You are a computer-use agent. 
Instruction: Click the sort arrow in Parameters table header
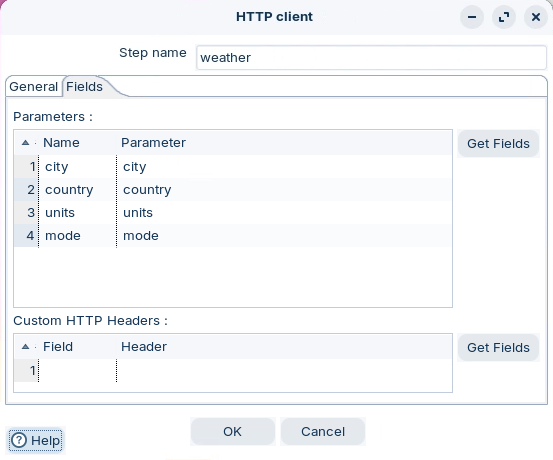[25, 143]
